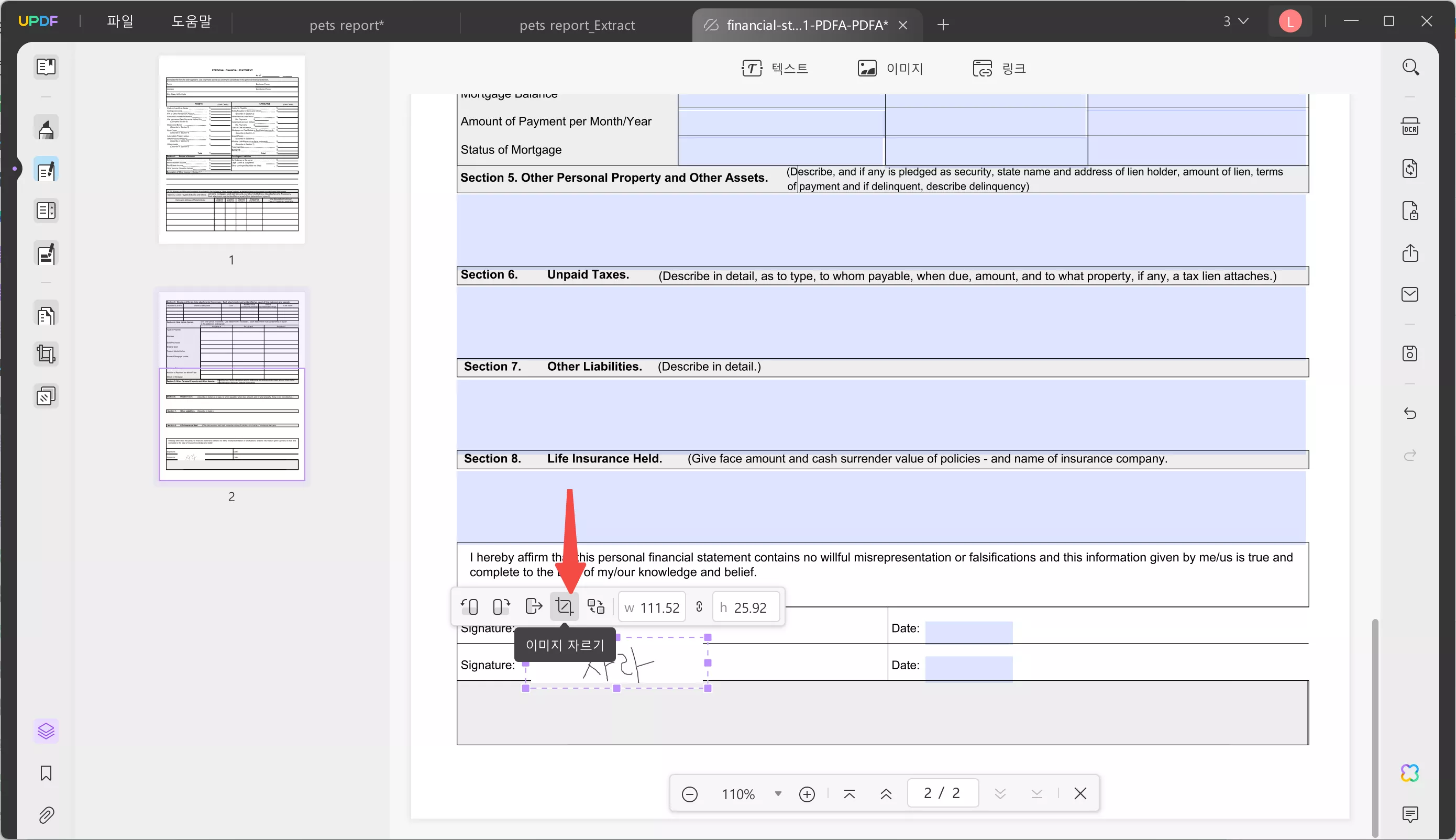1456x840 pixels.
Task: Select the Edit PDF tool in sidebar
Action: point(46,170)
